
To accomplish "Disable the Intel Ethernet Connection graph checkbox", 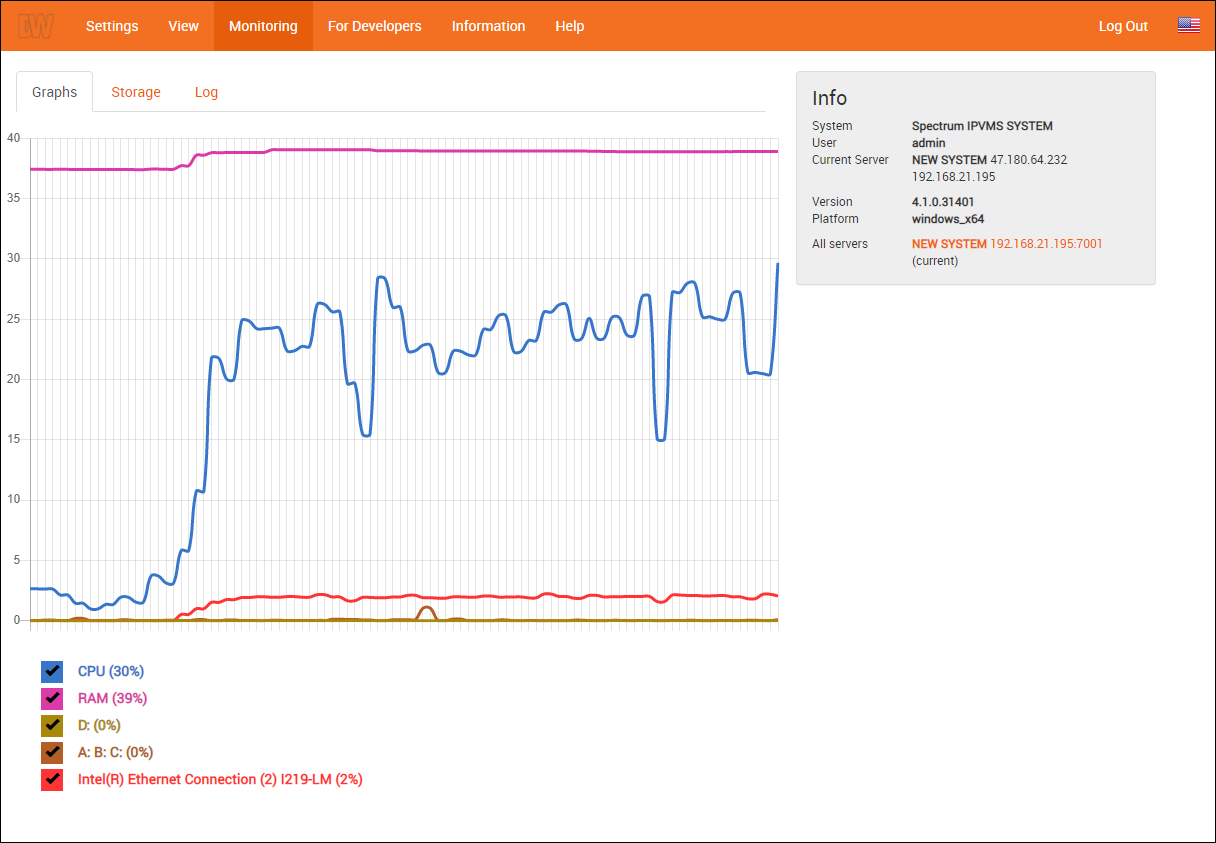I will [x=52, y=779].
